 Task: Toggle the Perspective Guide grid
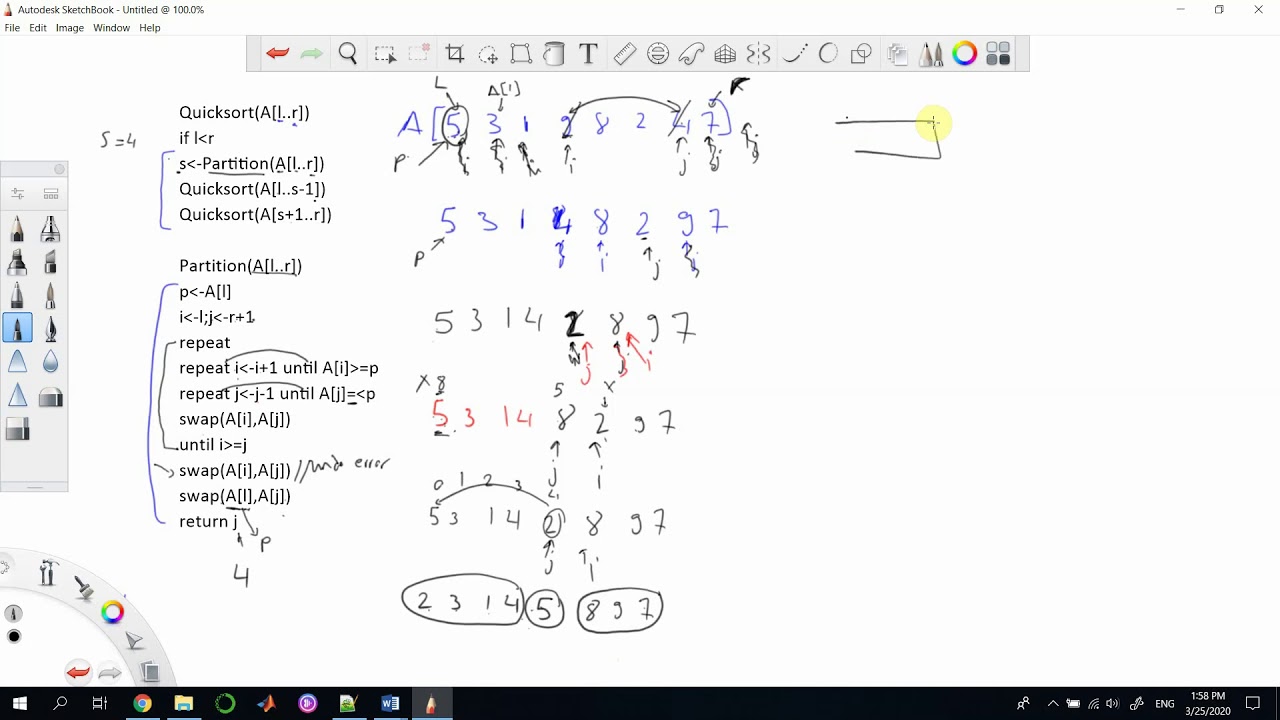[725, 54]
